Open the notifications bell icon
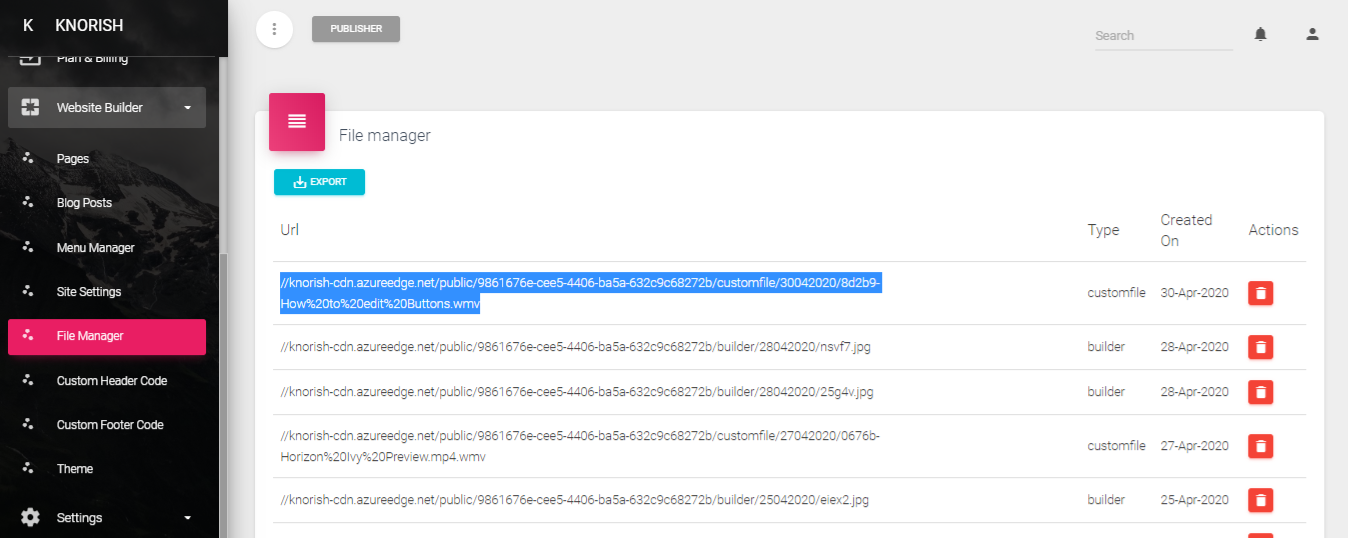 tap(1260, 34)
